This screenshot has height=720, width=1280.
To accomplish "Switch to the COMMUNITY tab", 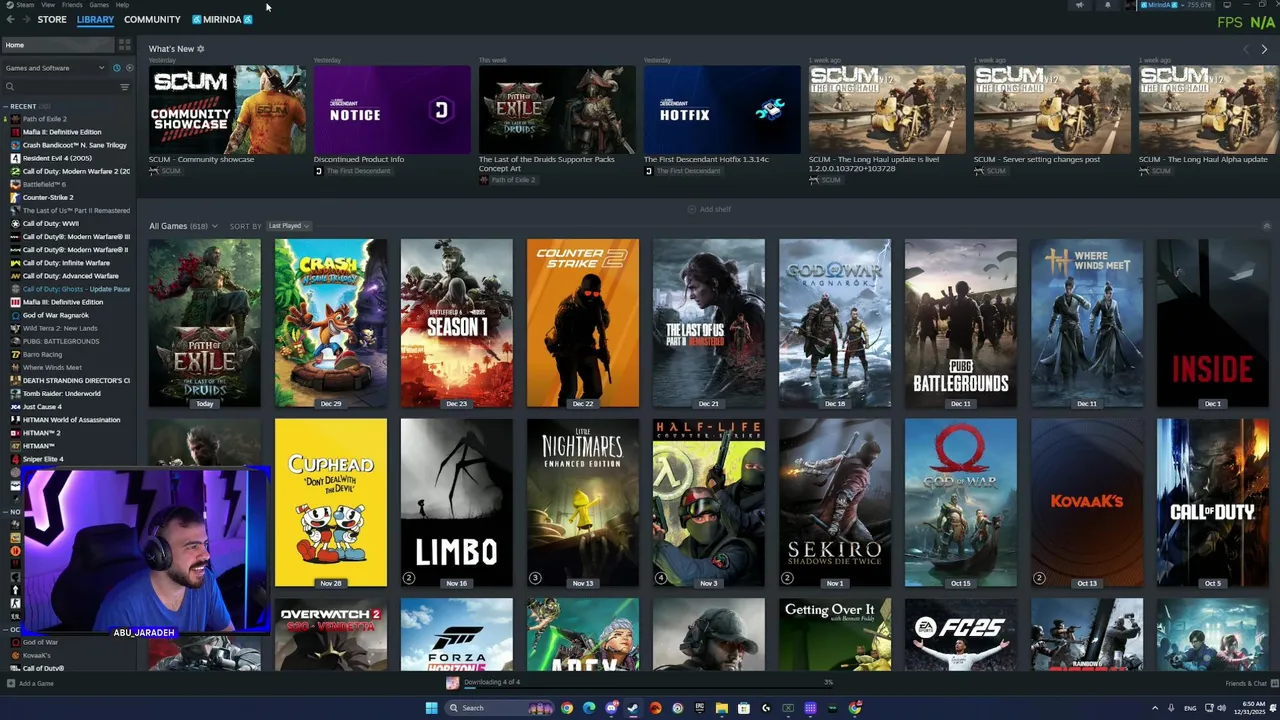I will coord(152,20).
